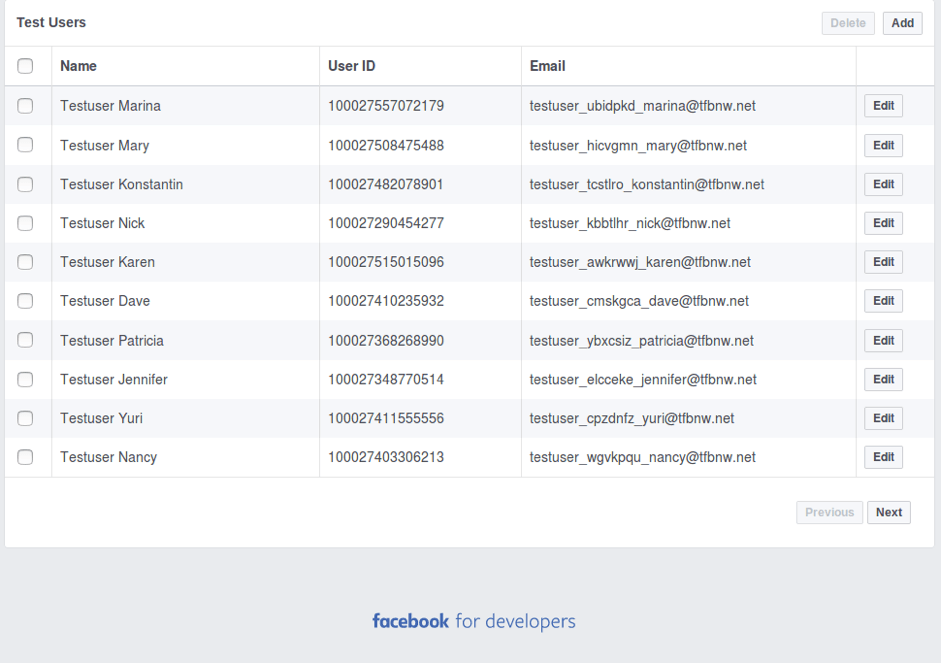Mark the Testuser Yuri row checkbox
The image size is (941, 663).
(x=25, y=418)
